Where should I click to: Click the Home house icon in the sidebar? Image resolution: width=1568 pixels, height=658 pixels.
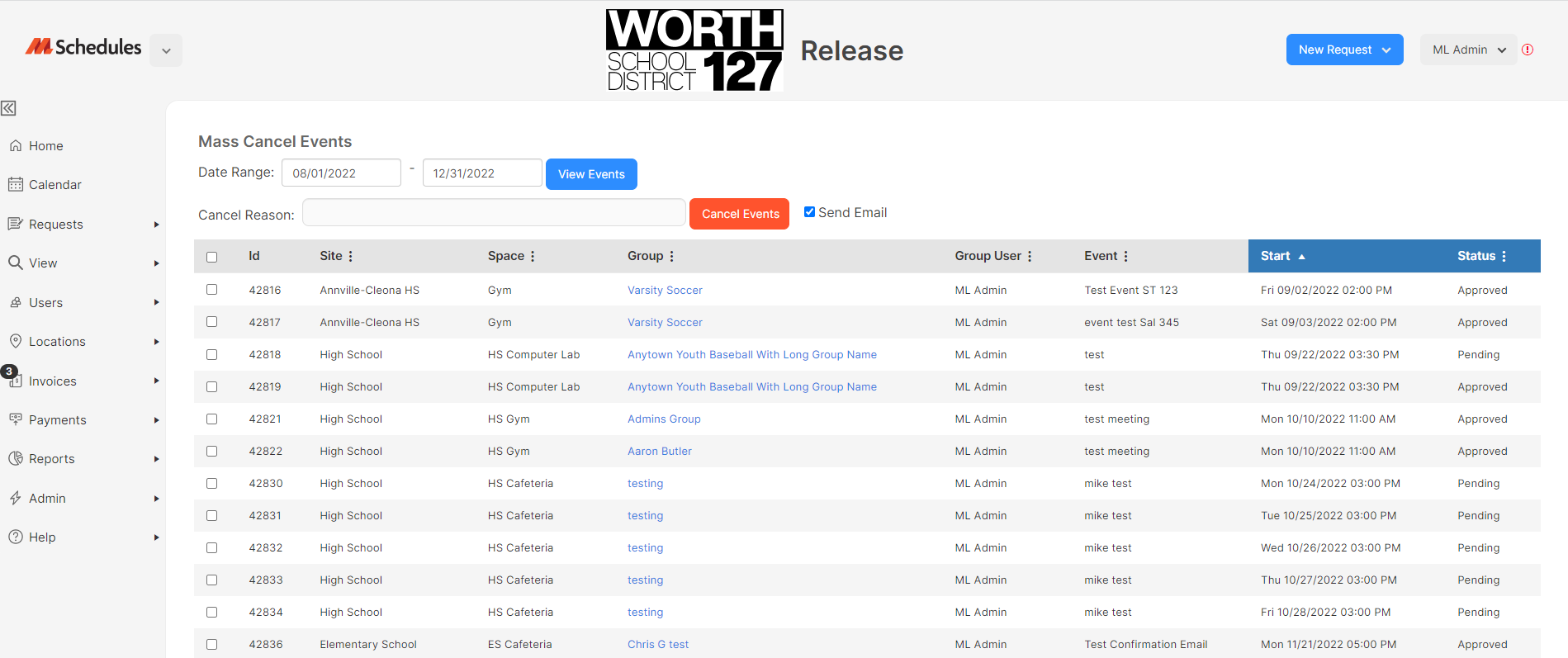coord(15,145)
